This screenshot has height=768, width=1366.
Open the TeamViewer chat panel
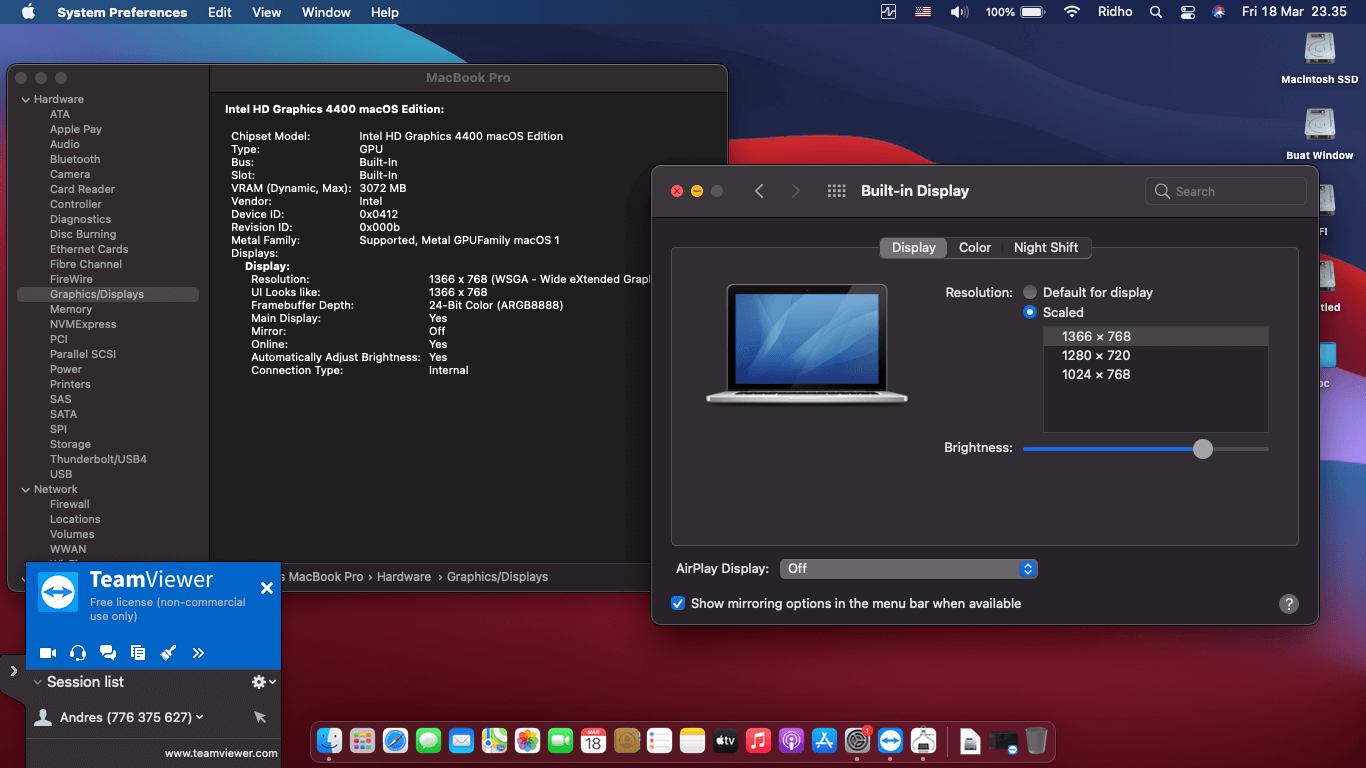point(108,652)
